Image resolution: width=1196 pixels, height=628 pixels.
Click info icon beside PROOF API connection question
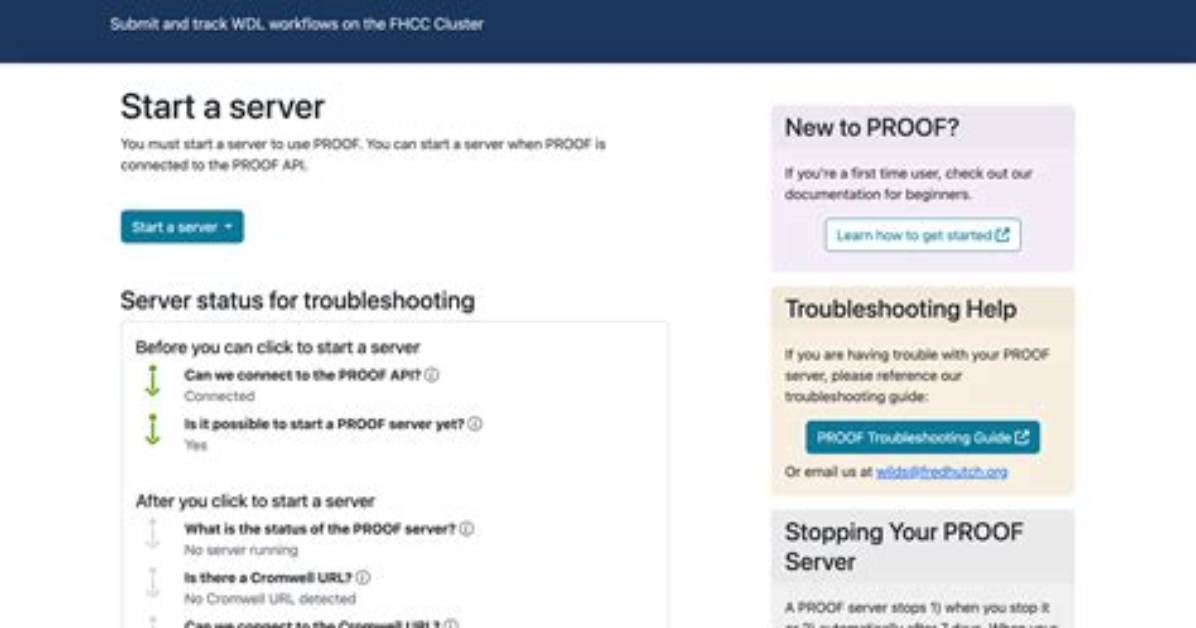point(432,375)
